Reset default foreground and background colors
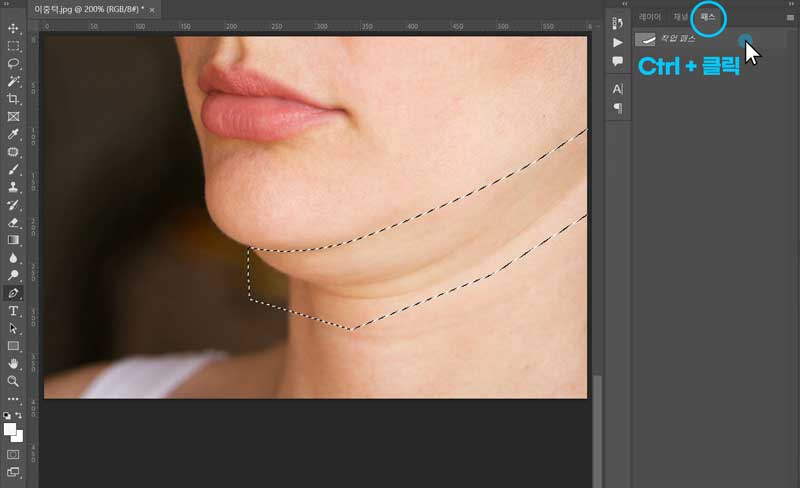Screen dimensions: 800x488 point(7,416)
